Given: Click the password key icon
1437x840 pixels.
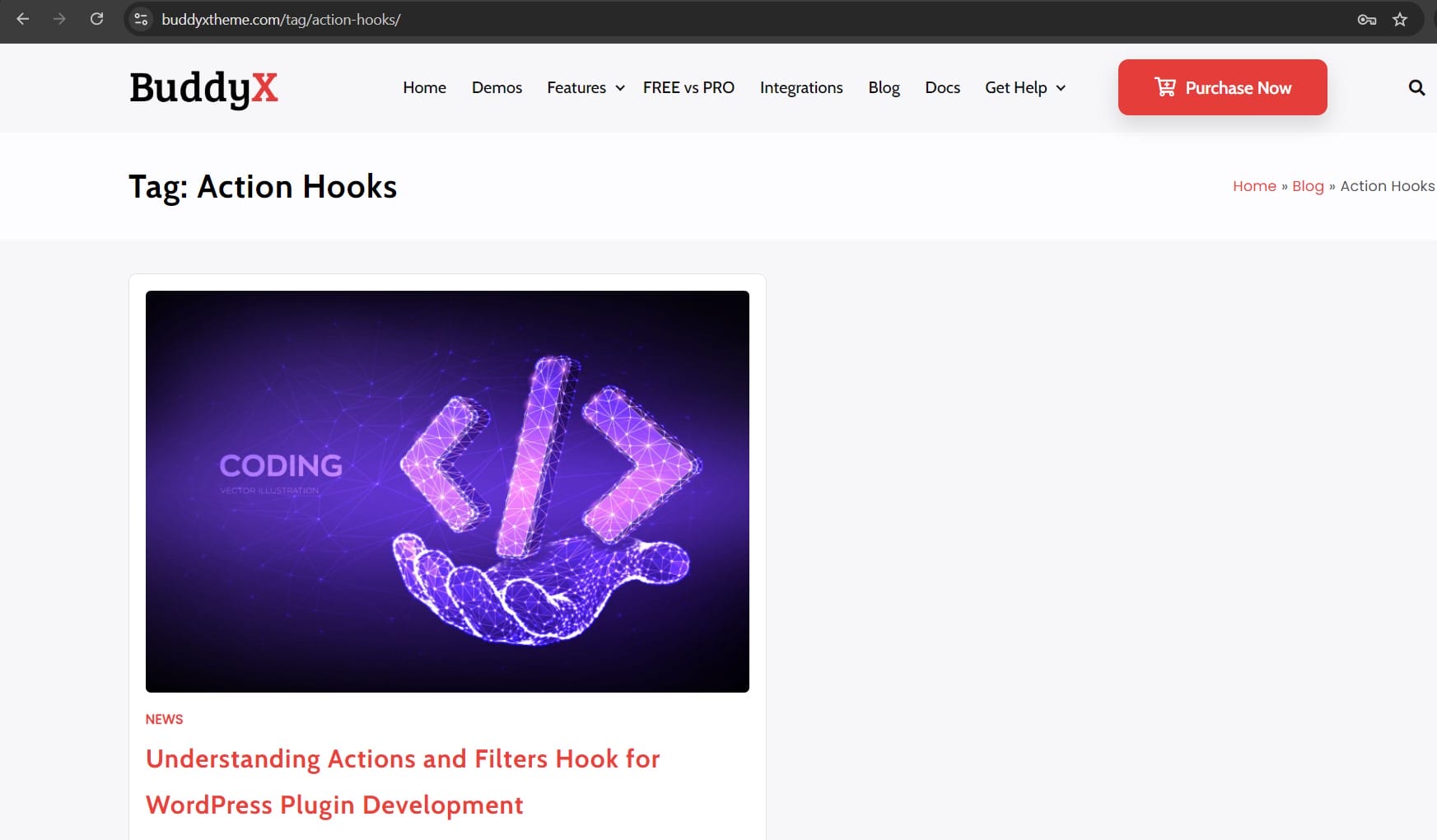Looking at the screenshot, I should point(1366,20).
